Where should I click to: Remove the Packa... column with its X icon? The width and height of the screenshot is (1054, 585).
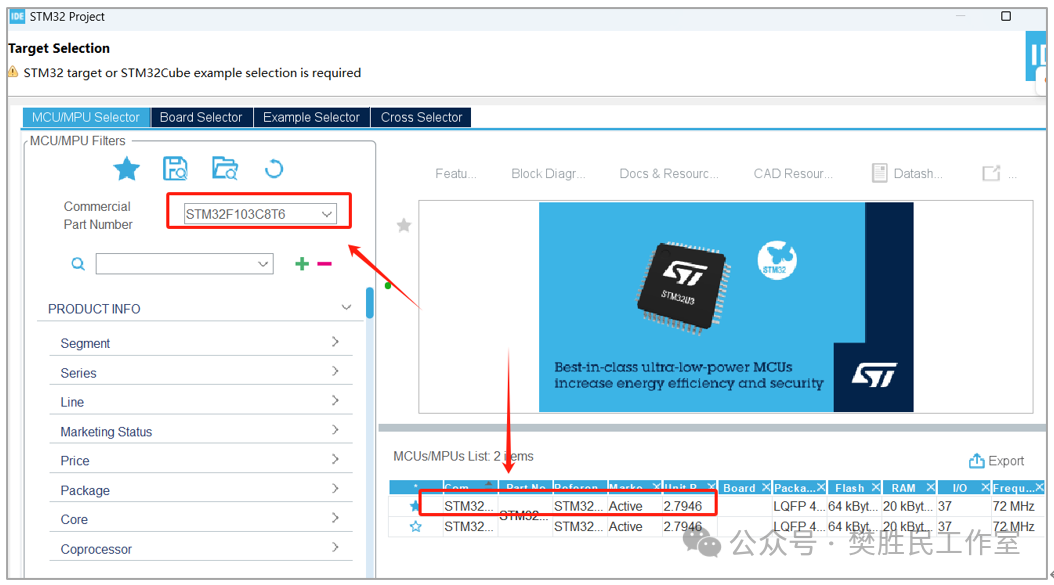[821, 487]
